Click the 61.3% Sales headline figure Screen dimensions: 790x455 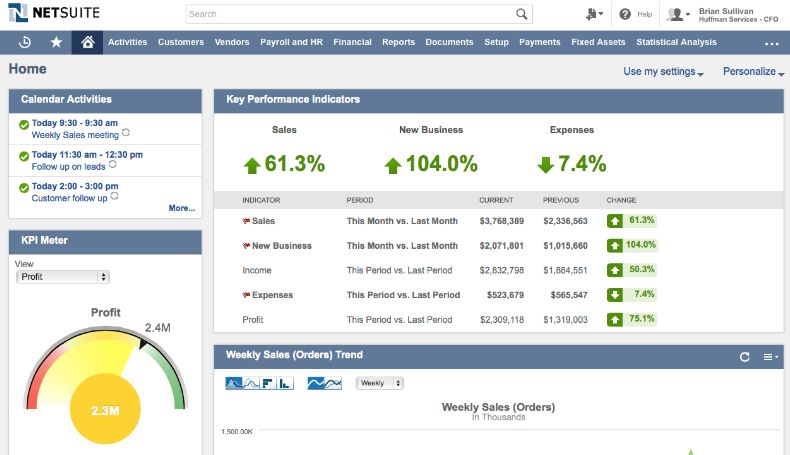[x=295, y=164]
